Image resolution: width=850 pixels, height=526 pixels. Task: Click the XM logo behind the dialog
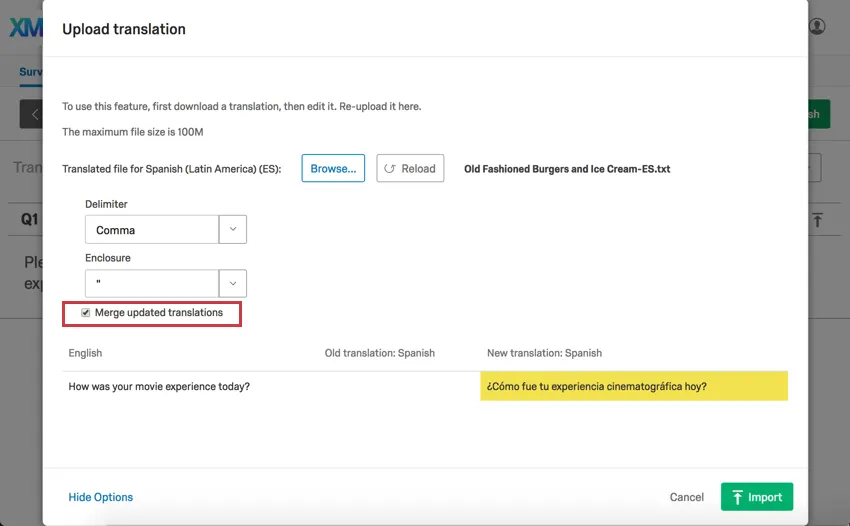pos(22,28)
